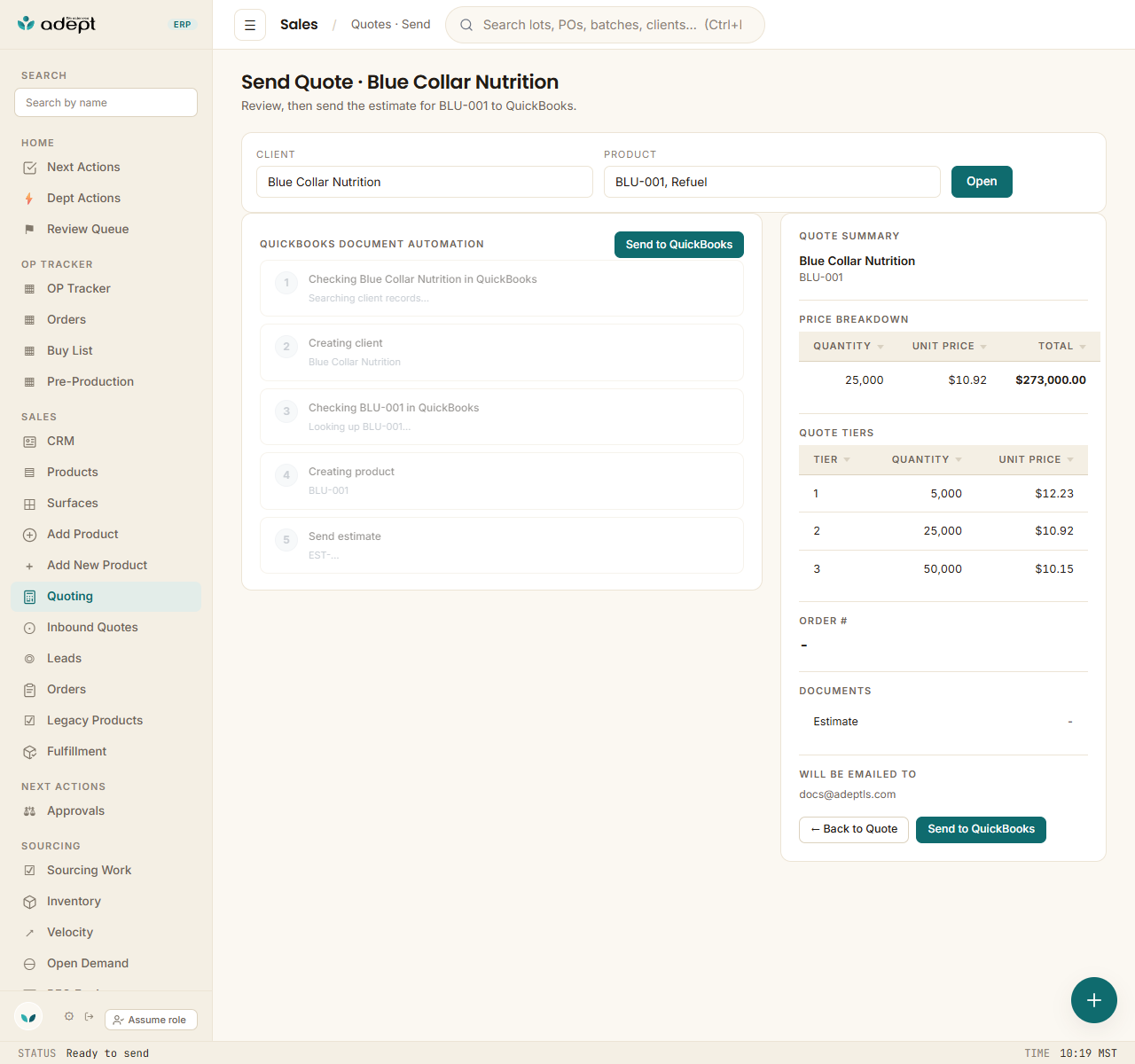Click the sign out icon in sidebar footer
1135x1064 pixels.
pos(89,1016)
